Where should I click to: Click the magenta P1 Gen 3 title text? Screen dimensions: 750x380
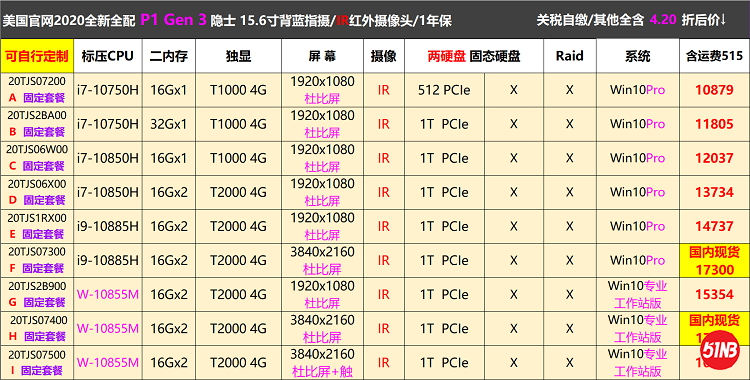point(173,20)
